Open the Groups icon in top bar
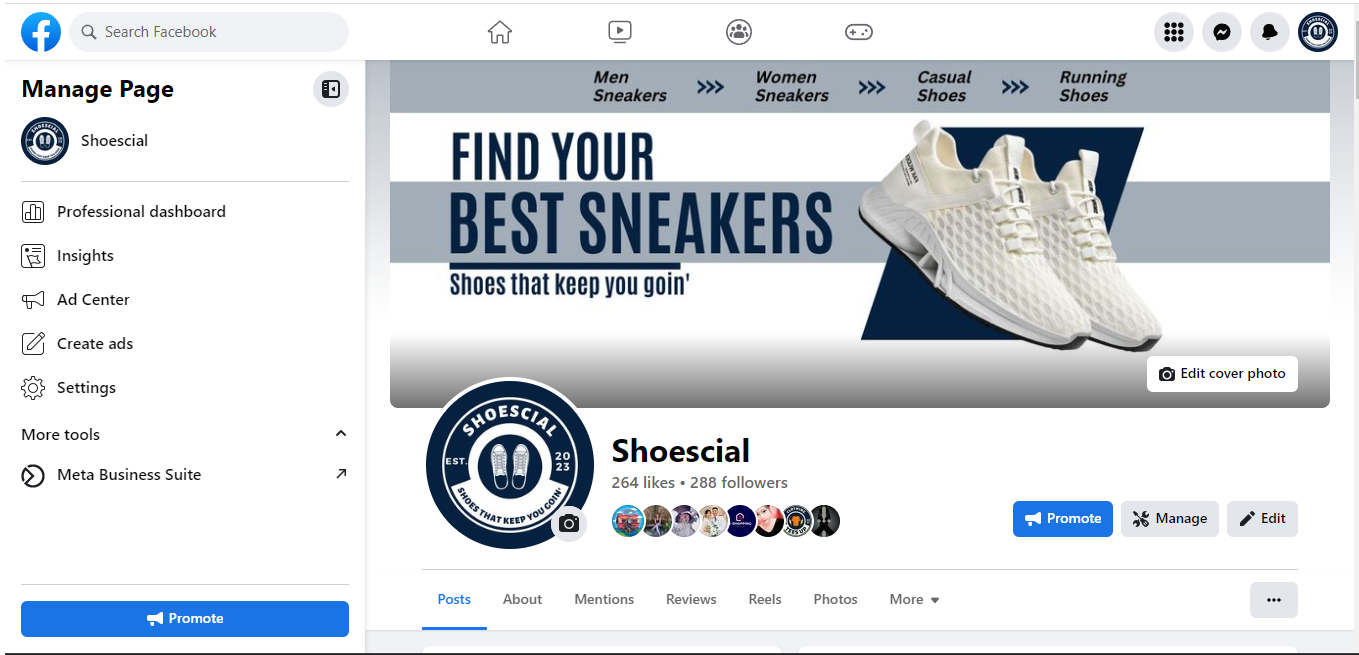 (x=739, y=32)
